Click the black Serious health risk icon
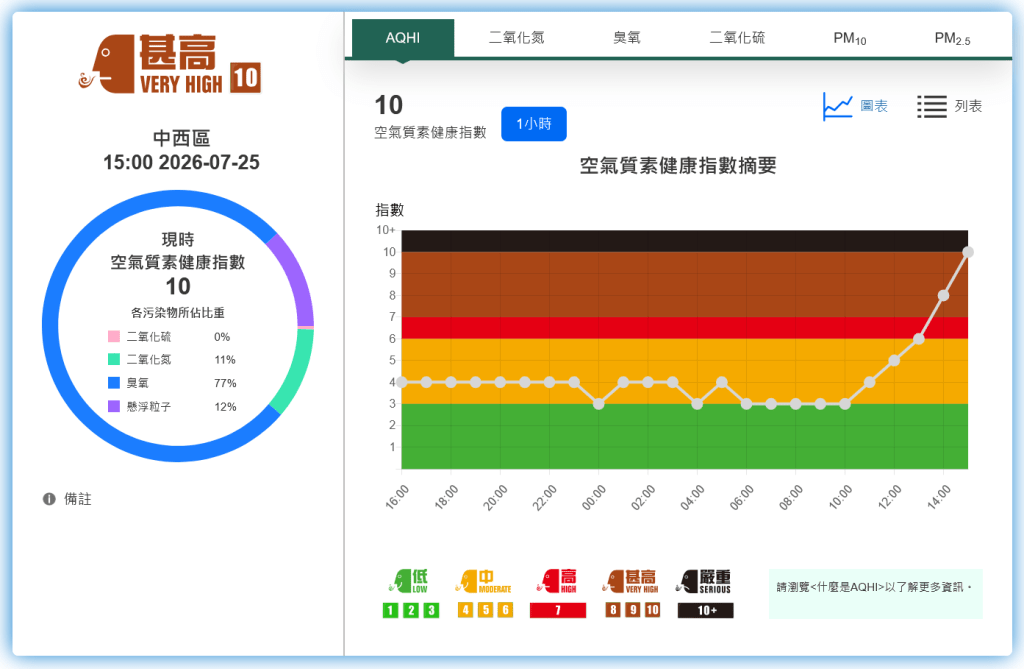 (x=705, y=581)
